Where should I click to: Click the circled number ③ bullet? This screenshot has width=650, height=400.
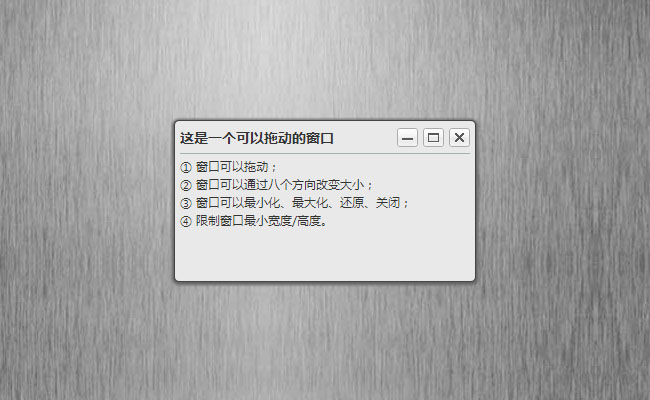click(x=186, y=203)
